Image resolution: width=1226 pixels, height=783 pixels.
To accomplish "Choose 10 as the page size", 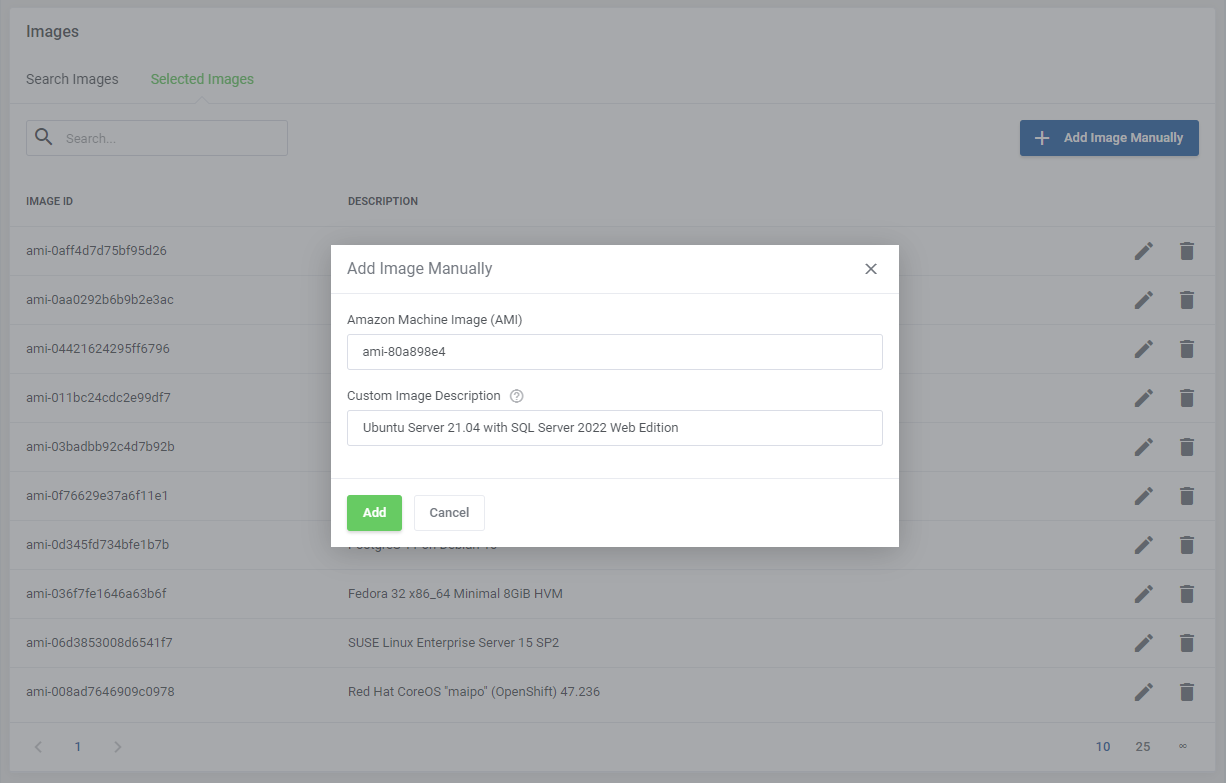I will pos(1103,746).
